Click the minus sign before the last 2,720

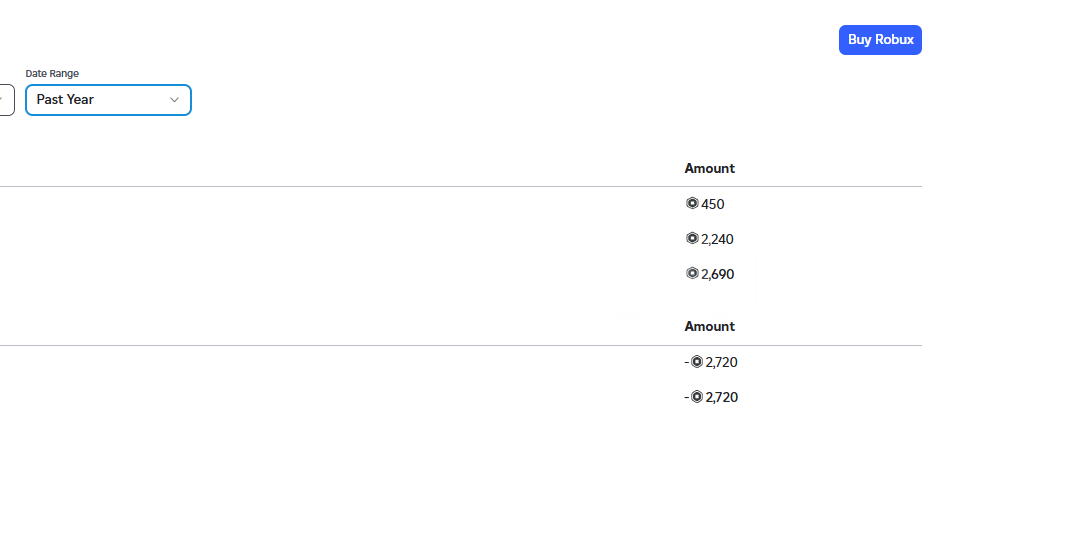[x=686, y=397]
